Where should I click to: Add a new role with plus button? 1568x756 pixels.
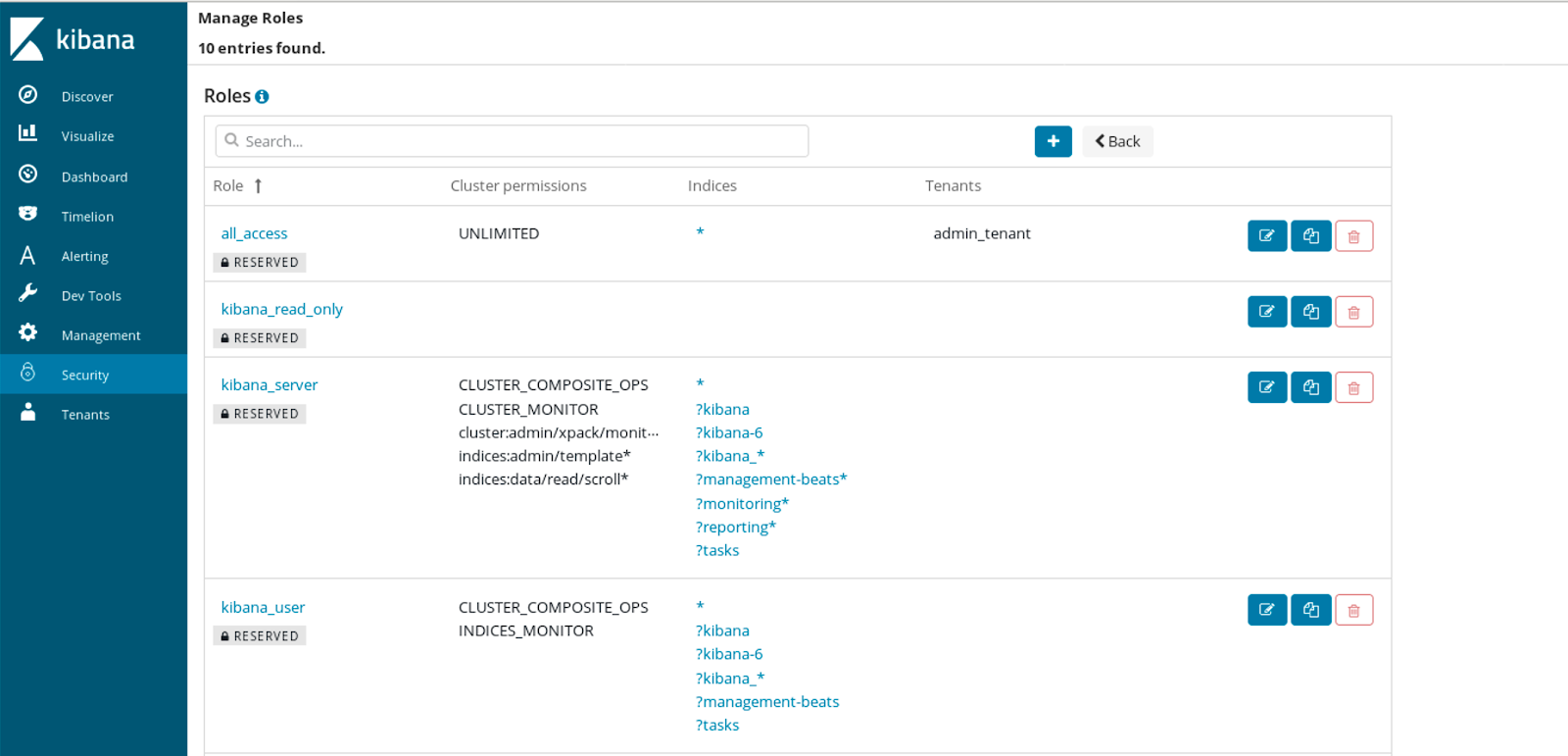[x=1053, y=141]
